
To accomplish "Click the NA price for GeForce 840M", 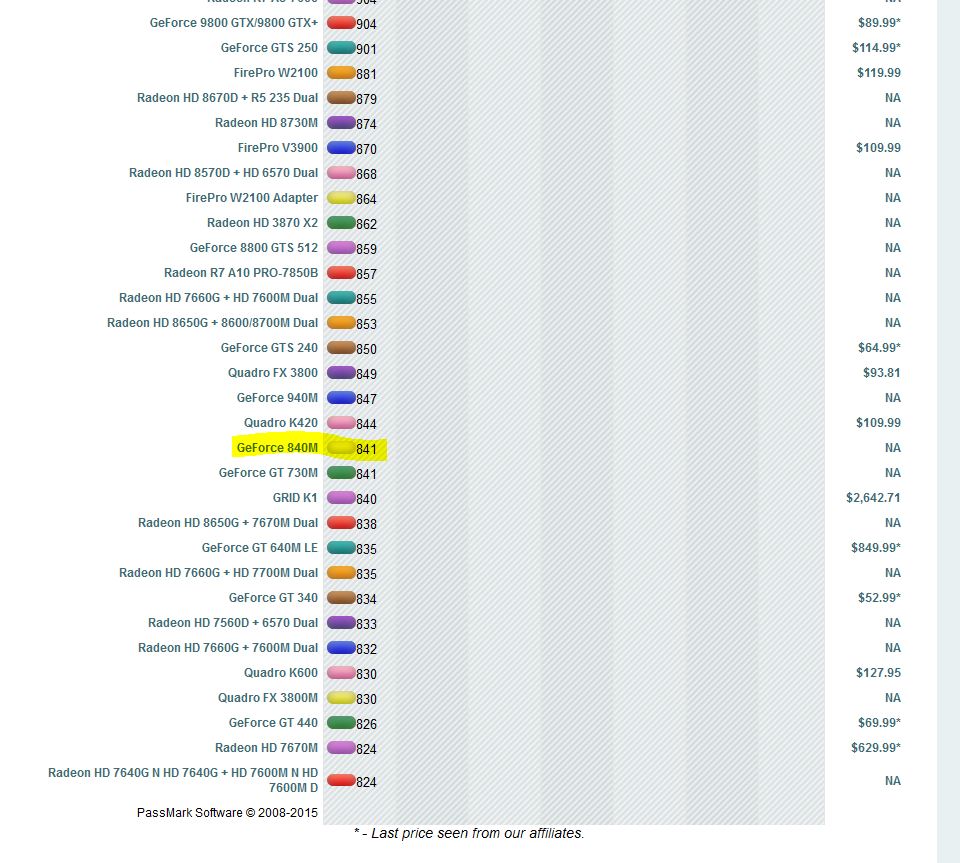I will tap(893, 448).
